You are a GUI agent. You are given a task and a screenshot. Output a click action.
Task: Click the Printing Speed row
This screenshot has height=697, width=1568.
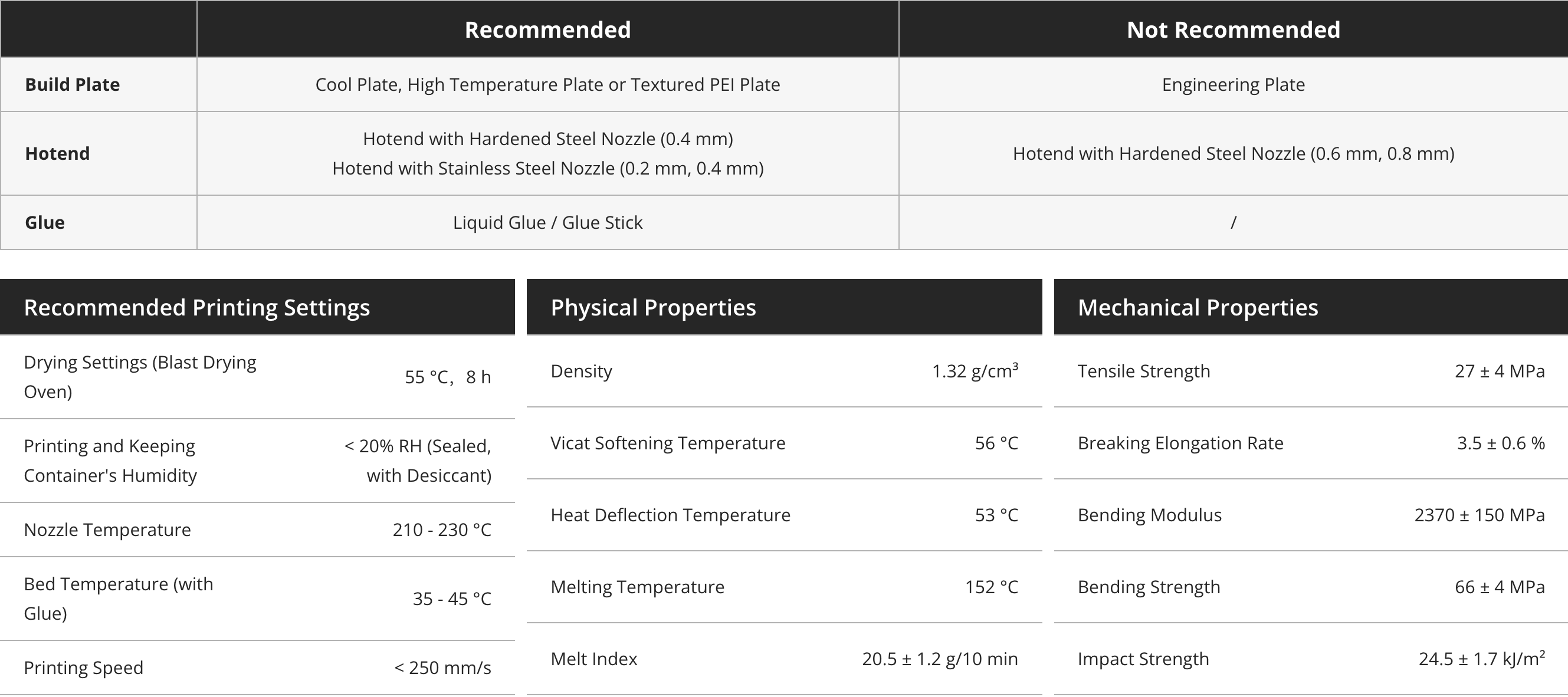[x=257, y=668]
